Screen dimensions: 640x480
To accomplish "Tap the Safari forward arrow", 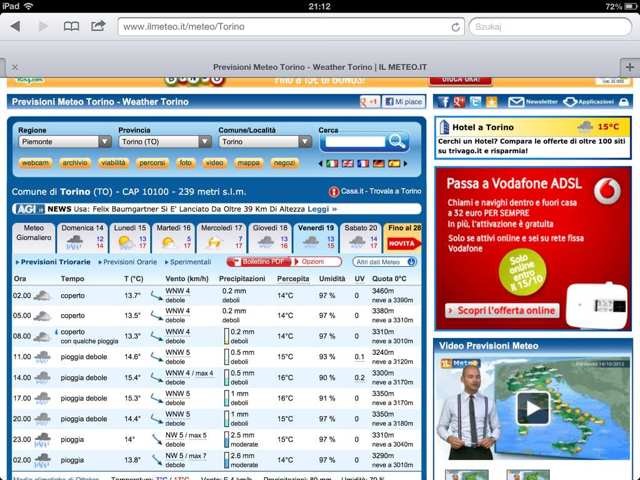I will [43, 27].
